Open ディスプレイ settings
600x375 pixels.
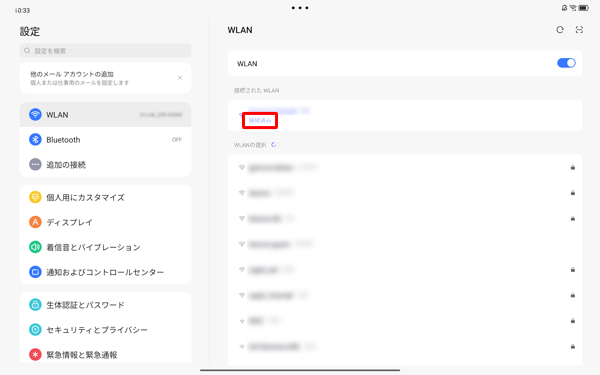click(x=105, y=222)
